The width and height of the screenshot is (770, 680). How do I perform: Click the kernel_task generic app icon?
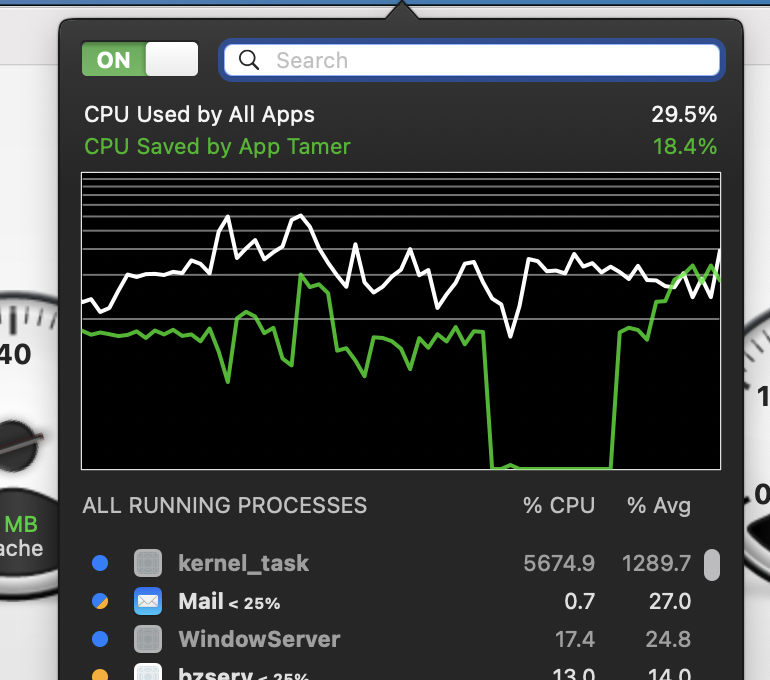(x=148, y=563)
